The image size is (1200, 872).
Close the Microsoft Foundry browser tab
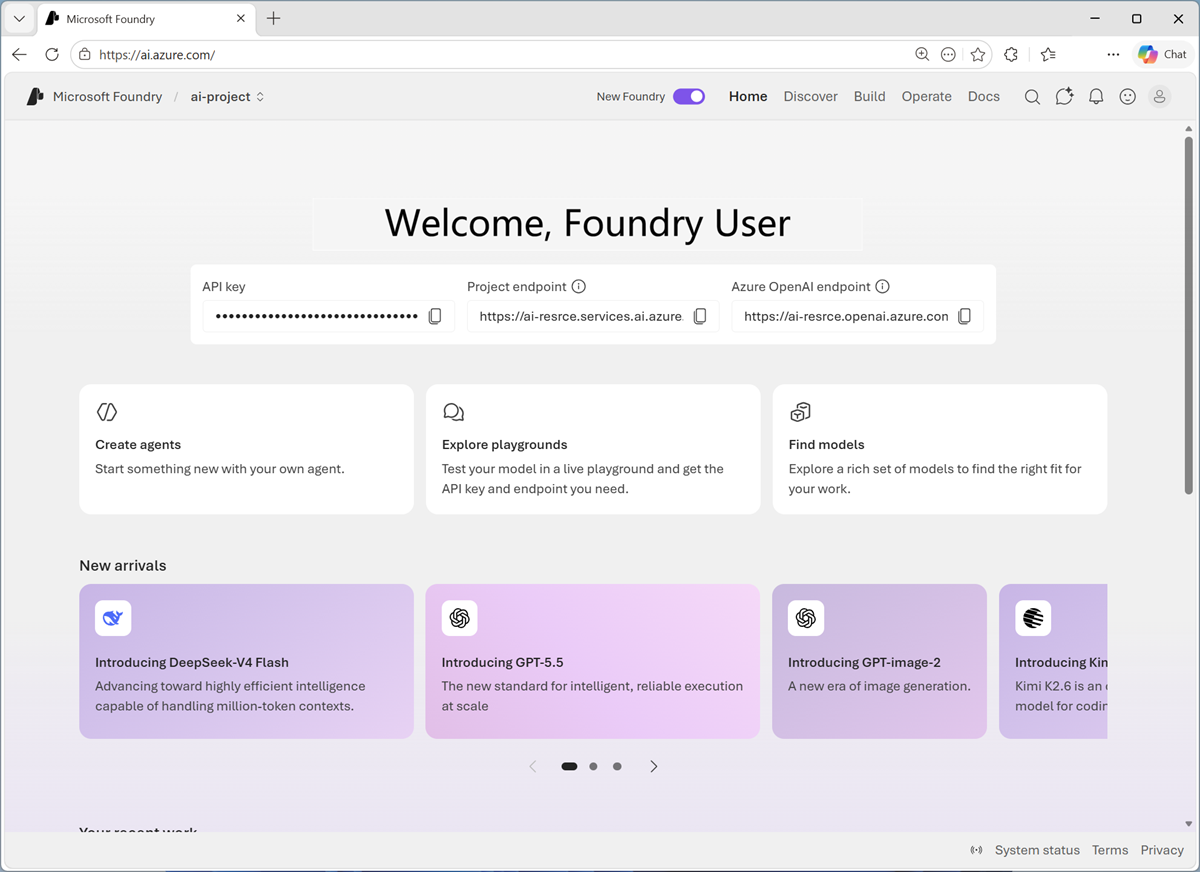pyautogui.click(x=240, y=19)
